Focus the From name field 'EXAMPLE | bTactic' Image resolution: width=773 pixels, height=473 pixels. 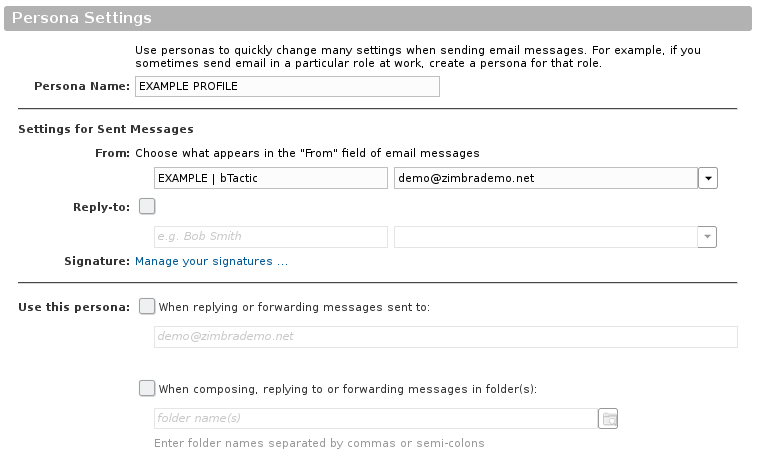[271, 178]
